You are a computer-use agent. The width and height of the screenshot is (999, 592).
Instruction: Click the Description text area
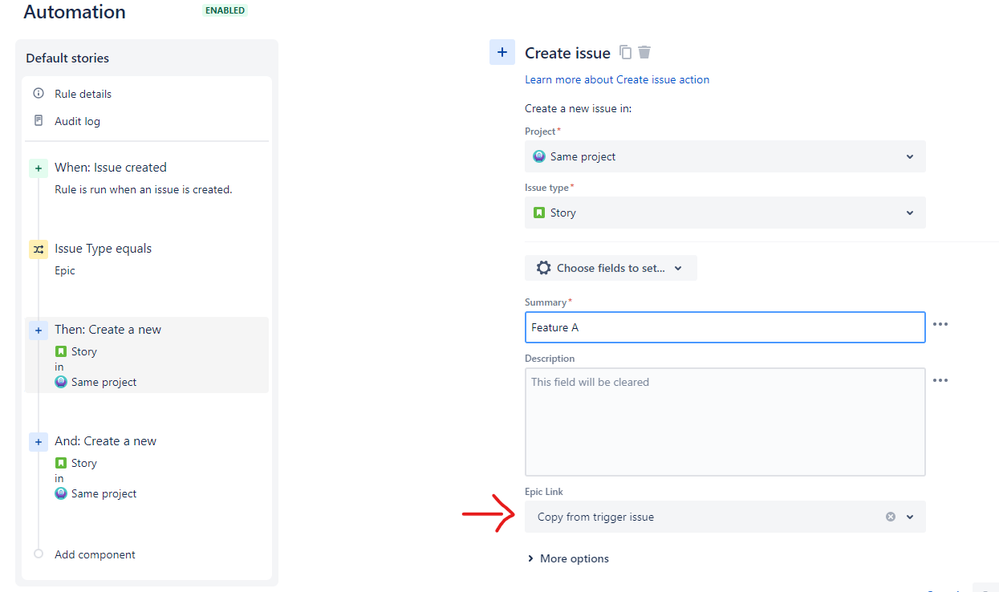(x=725, y=422)
